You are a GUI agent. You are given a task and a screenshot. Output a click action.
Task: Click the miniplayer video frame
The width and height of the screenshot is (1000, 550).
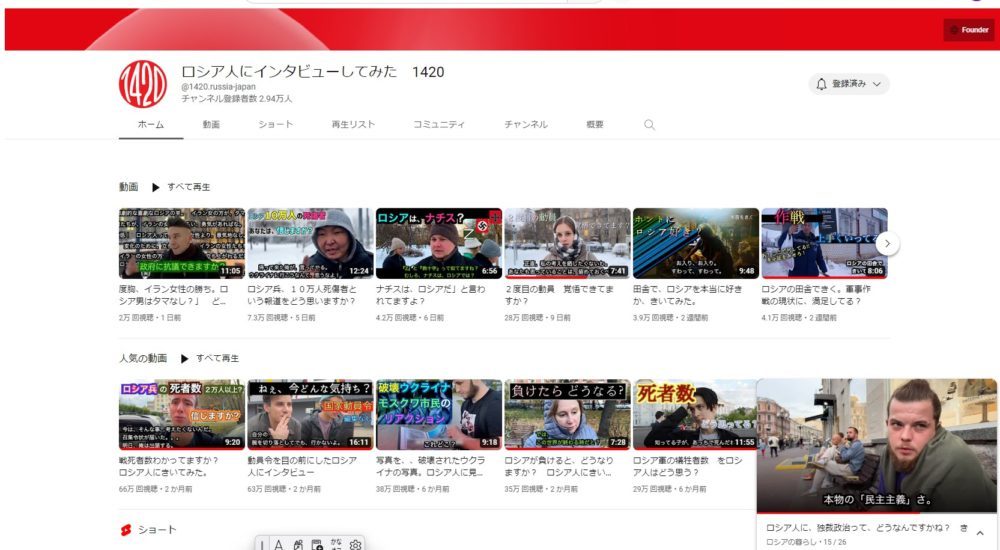point(877,445)
